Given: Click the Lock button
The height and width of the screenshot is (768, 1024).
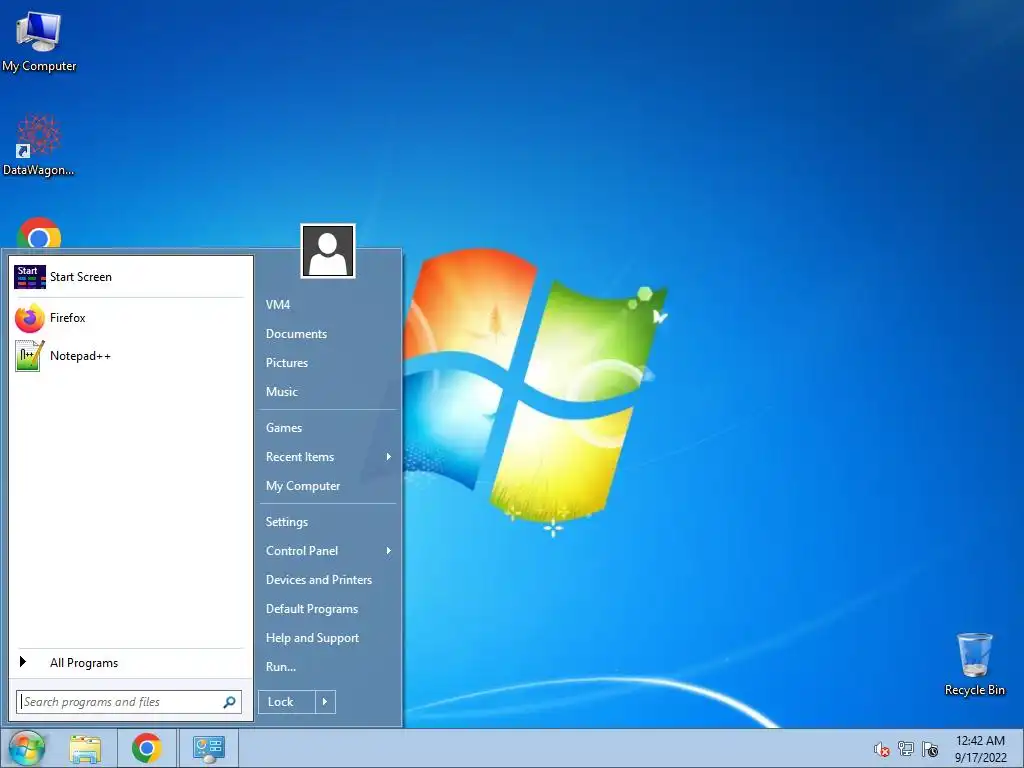Looking at the screenshot, I should 287,702.
